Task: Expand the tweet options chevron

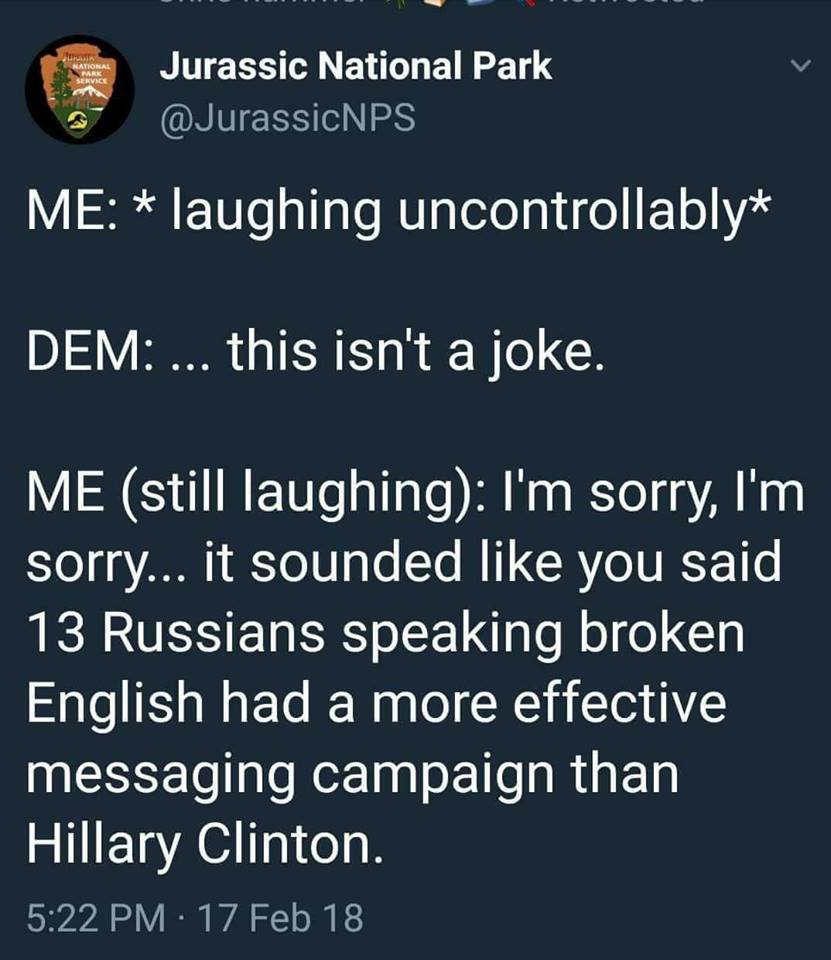Action: click(800, 65)
